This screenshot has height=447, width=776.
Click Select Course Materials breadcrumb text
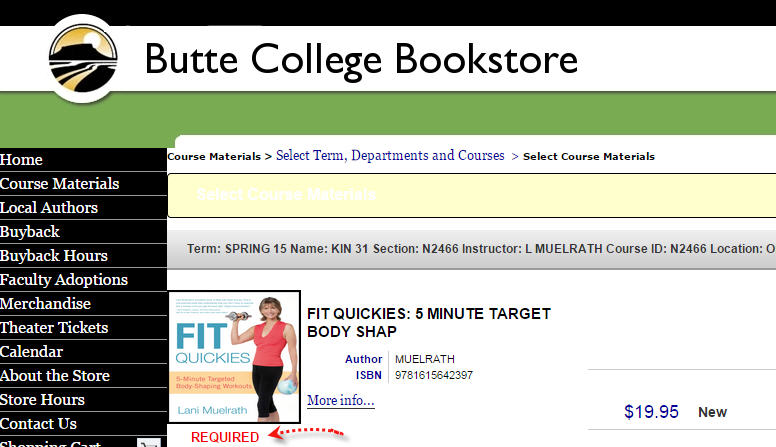[588, 156]
